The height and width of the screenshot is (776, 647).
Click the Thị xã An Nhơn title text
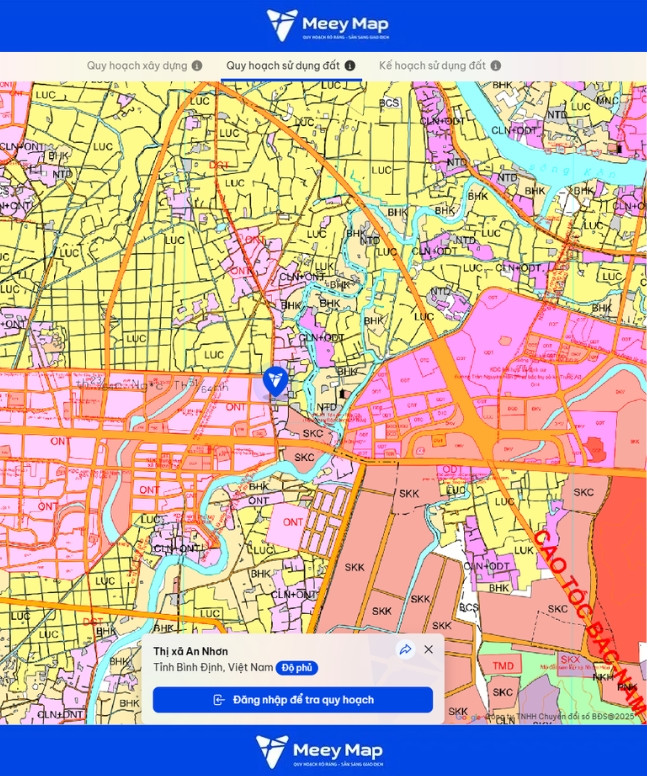(x=190, y=650)
